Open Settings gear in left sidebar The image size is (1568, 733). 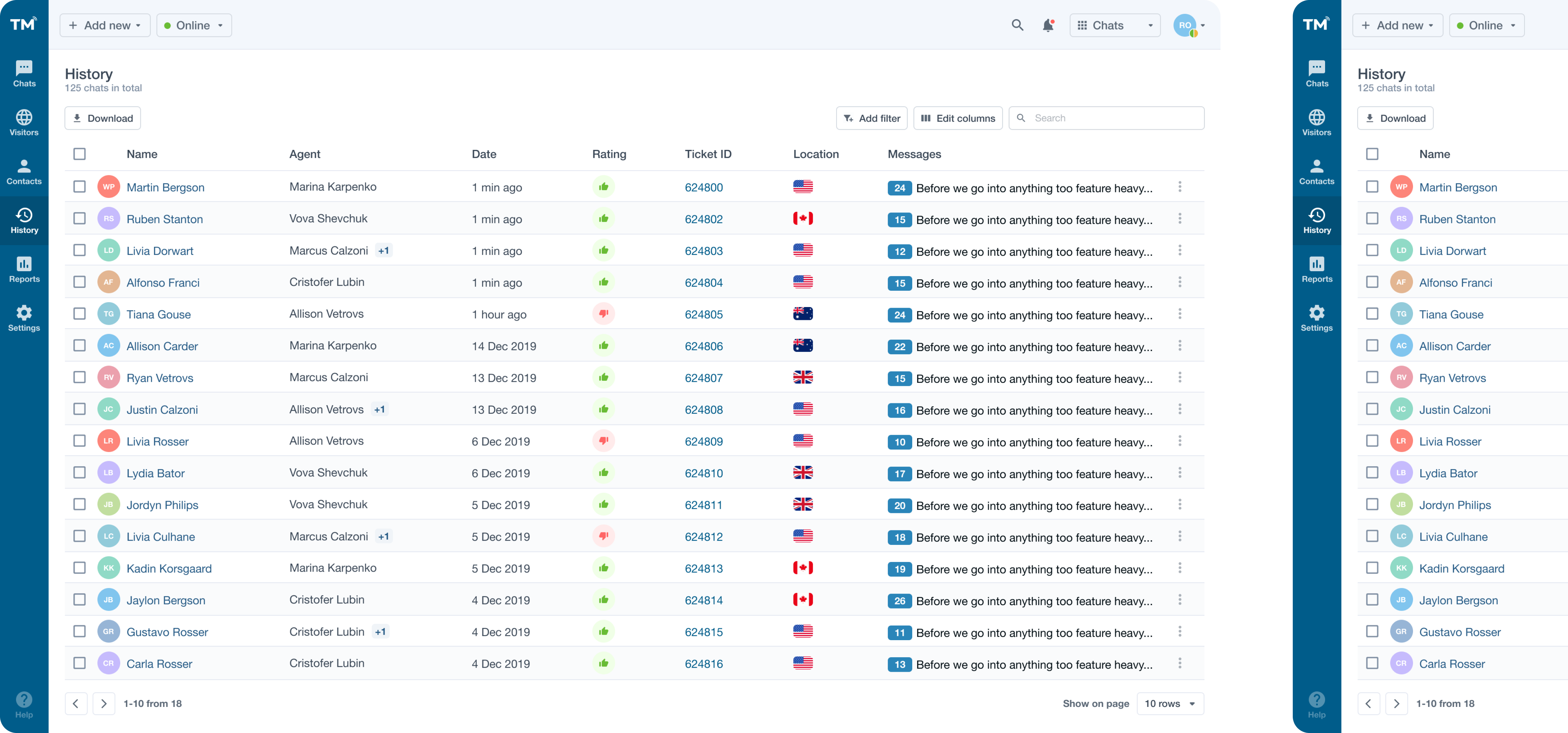tap(24, 318)
